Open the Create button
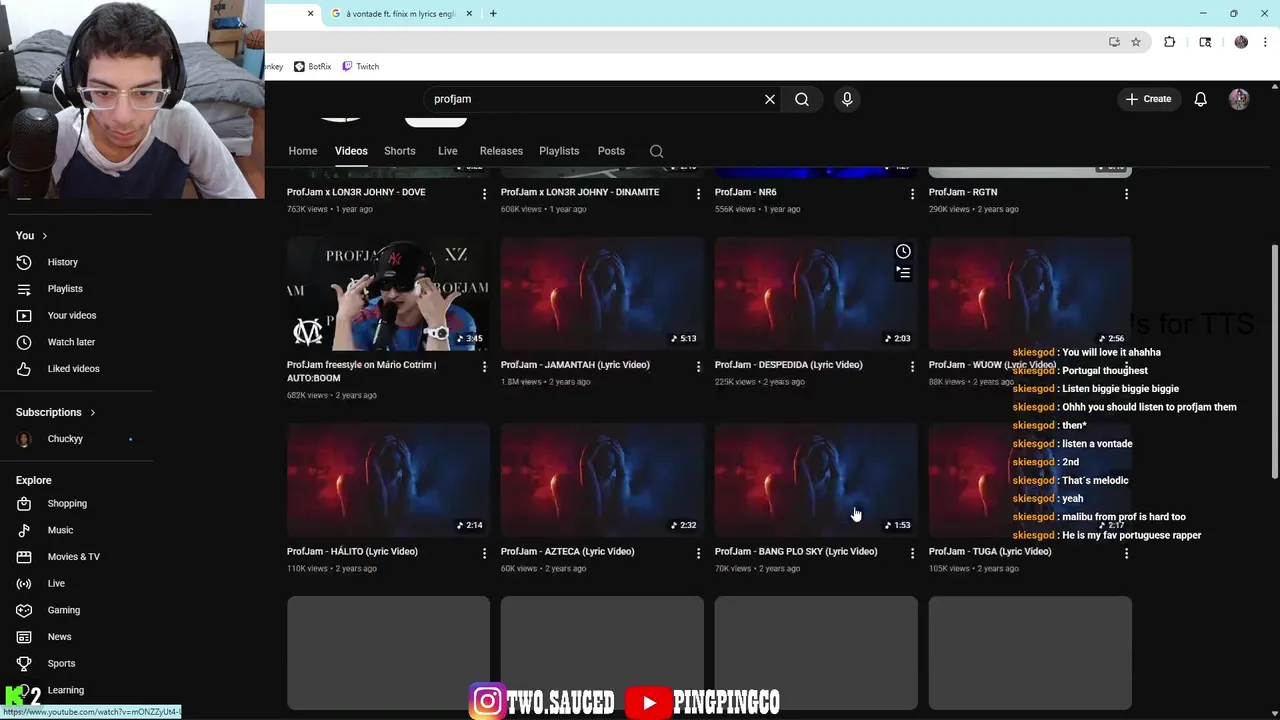 (x=1148, y=99)
